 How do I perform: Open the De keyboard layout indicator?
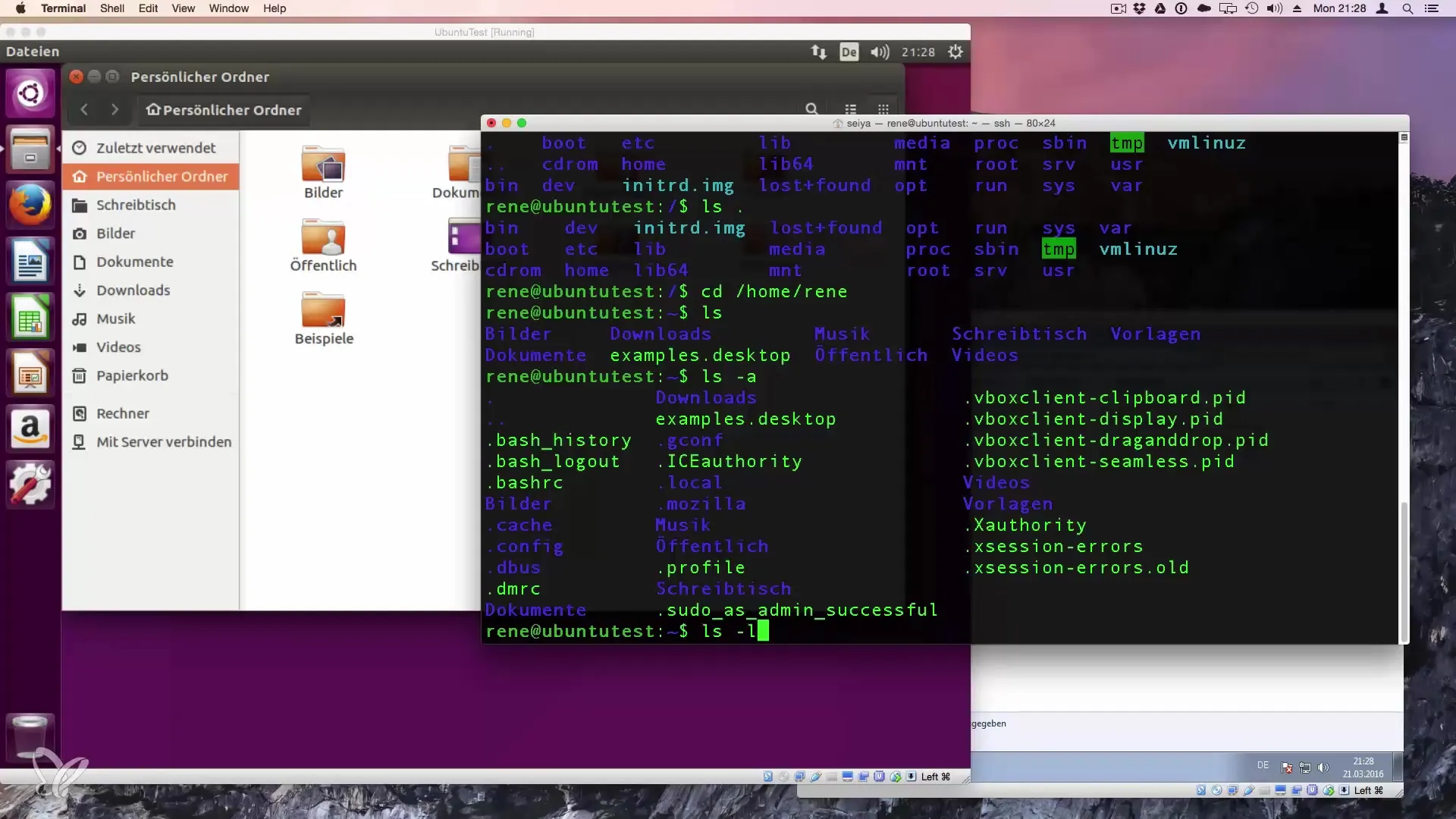pos(849,52)
